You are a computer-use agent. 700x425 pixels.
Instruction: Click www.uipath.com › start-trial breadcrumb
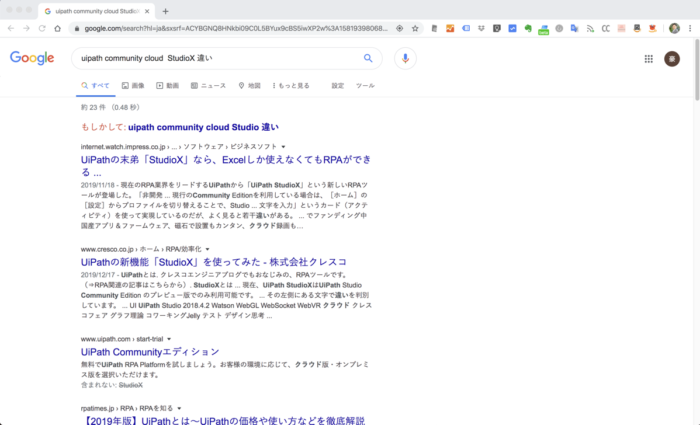pyautogui.click(x=122, y=339)
